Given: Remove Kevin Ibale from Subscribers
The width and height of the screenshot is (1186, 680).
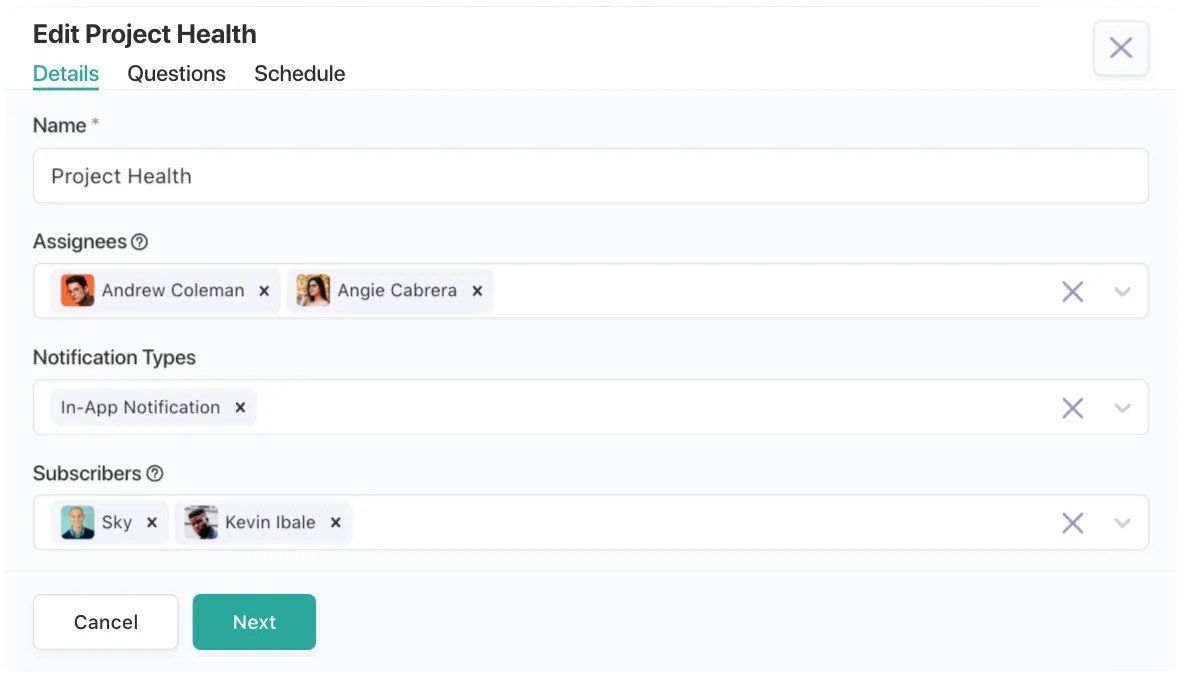Looking at the screenshot, I should 336,522.
